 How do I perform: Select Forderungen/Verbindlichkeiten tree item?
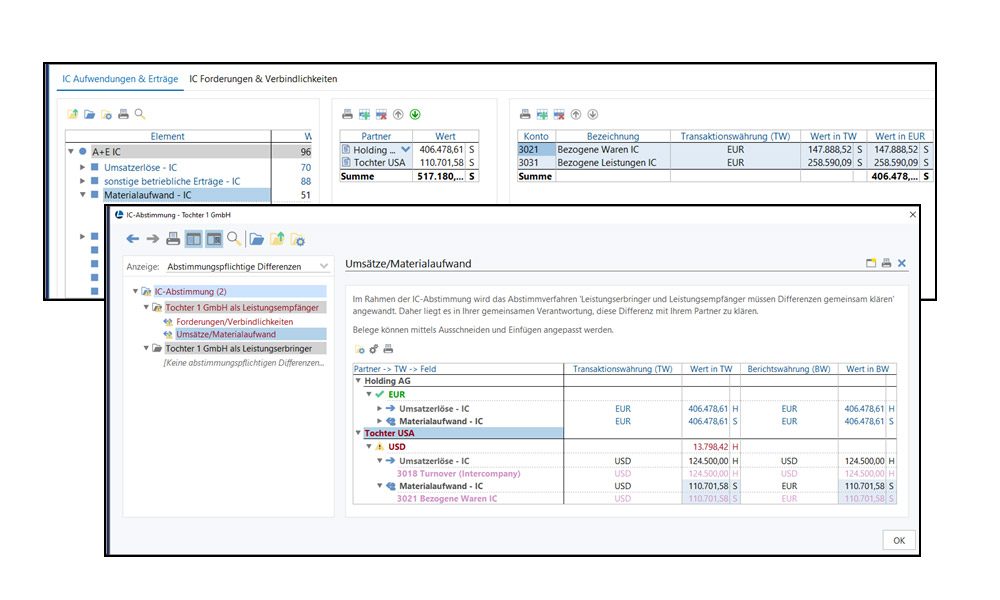[235, 322]
